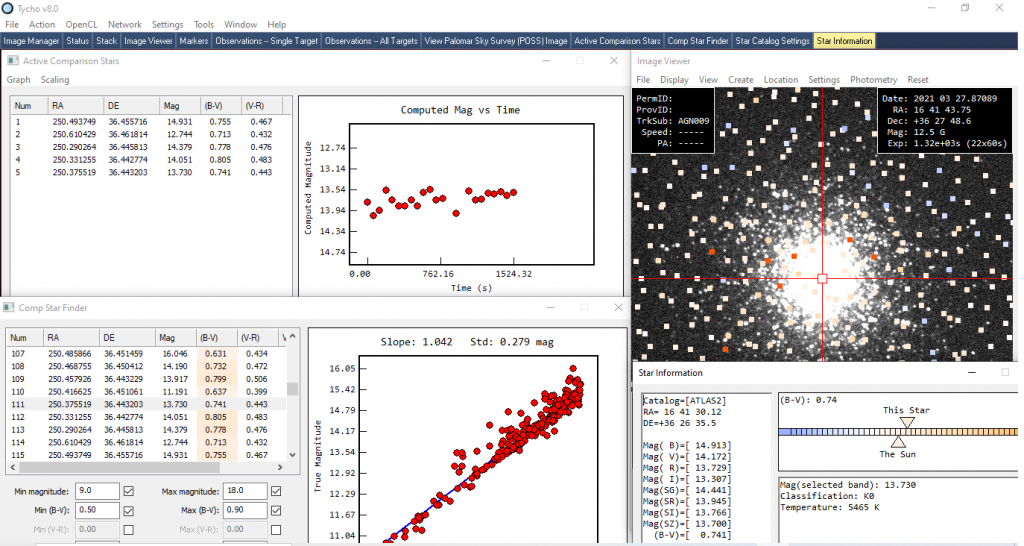Restore down the Tycho main window

[965, 8]
